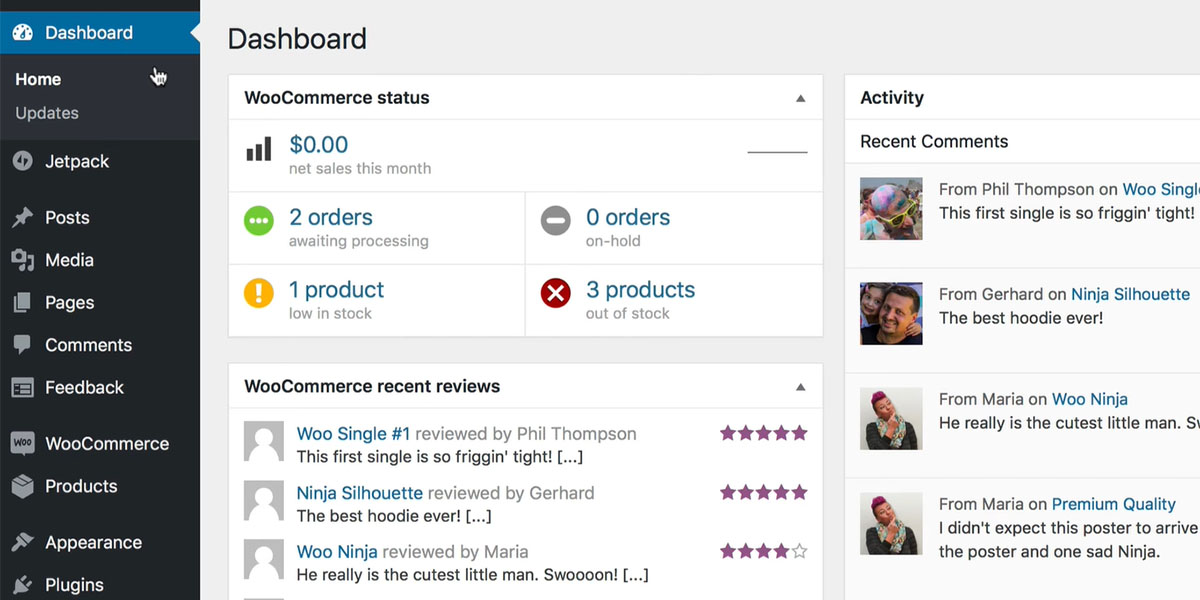Open the Home submenu item

click(x=38, y=79)
